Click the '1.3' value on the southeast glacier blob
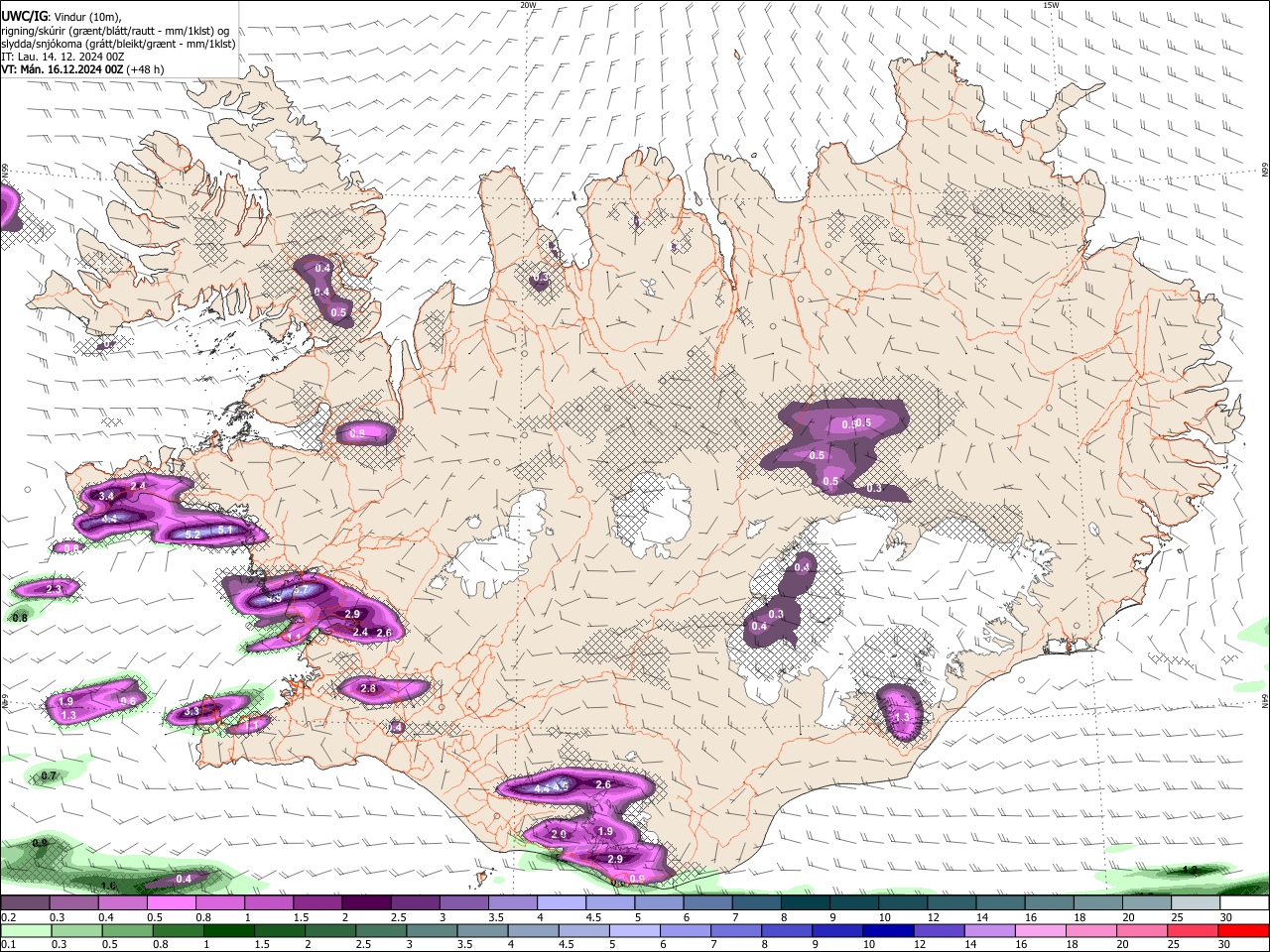Image resolution: width=1270 pixels, height=952 pixels. click(x=902, y=717)
